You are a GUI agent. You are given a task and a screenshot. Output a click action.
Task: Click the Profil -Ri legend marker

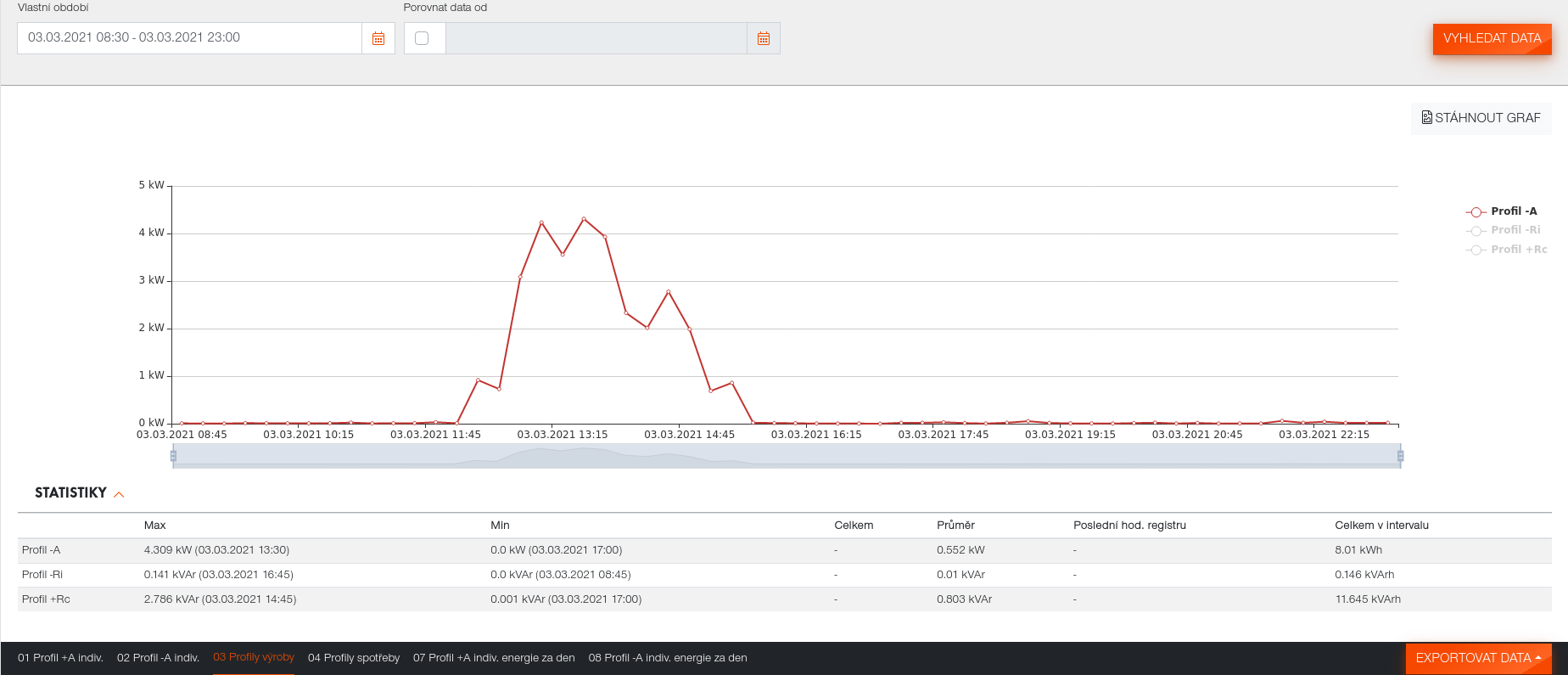(x=1476, y=230)
